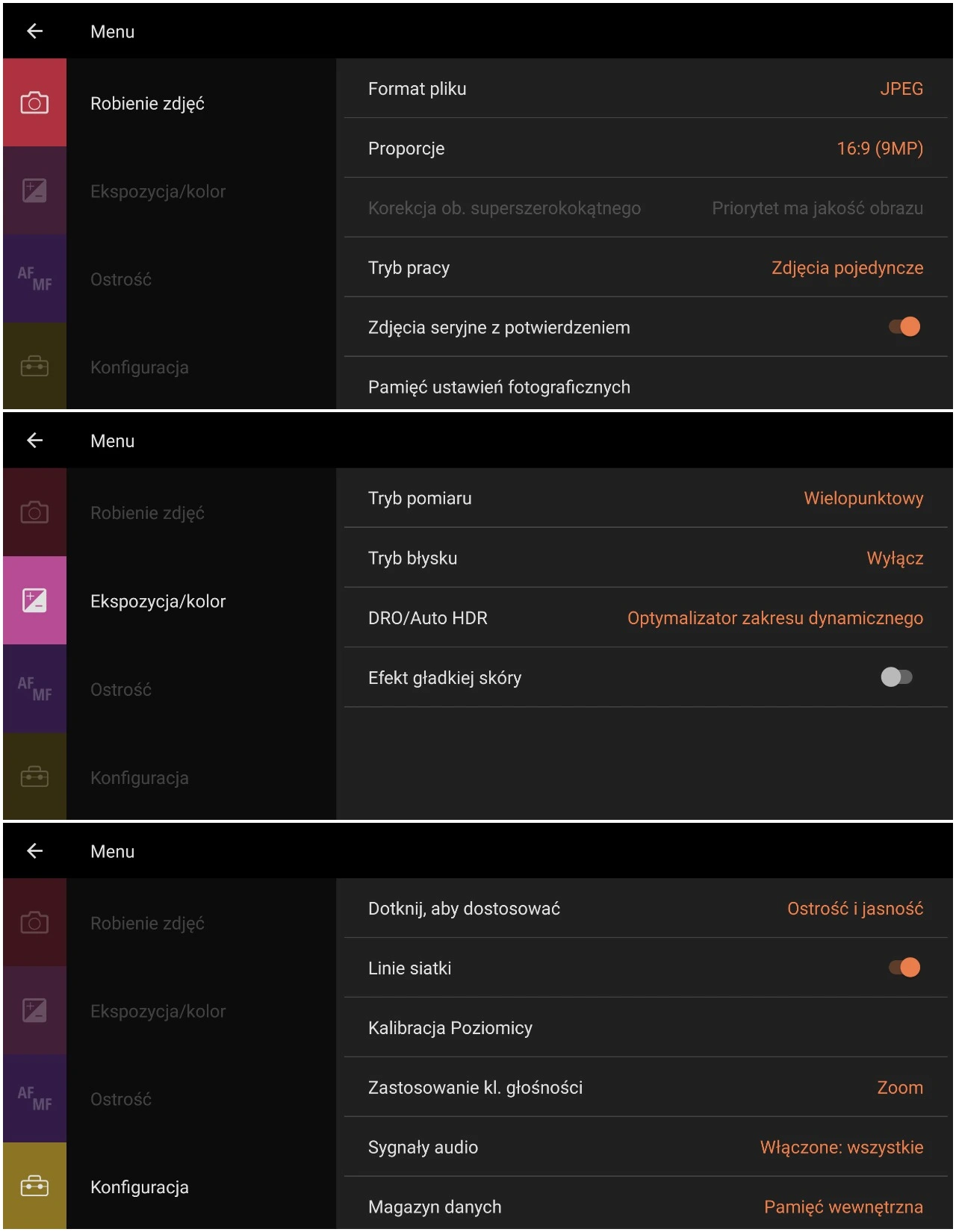Disable Zdjęcia seryjne z potwierdzeniem switch

pos(904,327)
